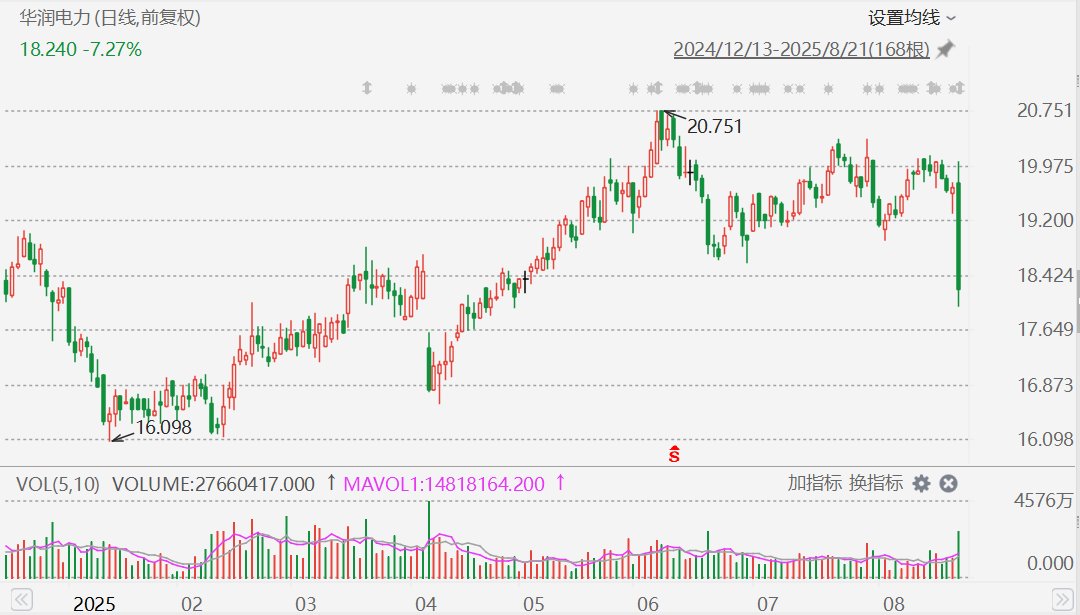Pin the chart date range
This screenshot has height=615, width=1080.
click(945, 49)
